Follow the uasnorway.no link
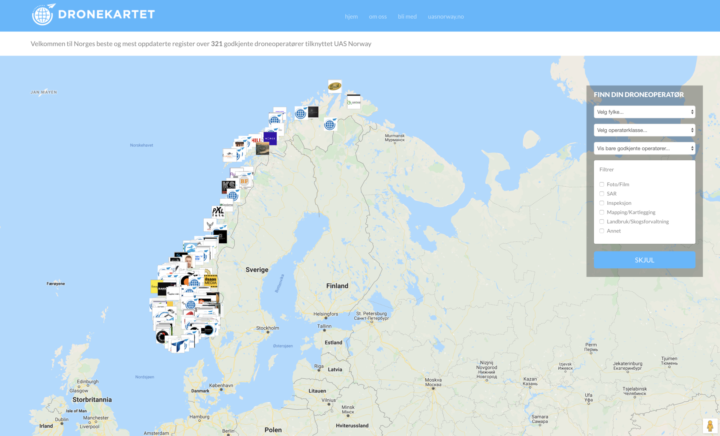 click(445, 16)
